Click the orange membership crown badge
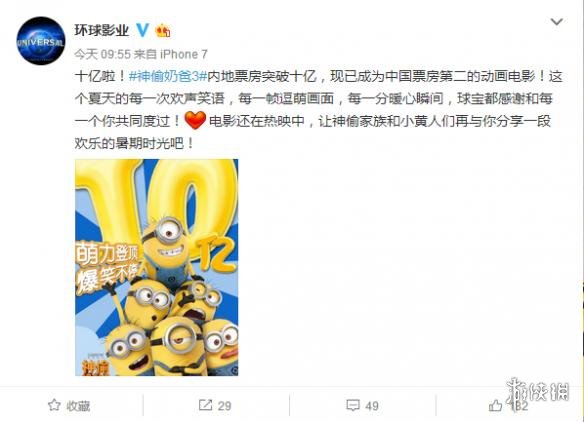This screenshot has height=422, width=584. tap(163, 30)
